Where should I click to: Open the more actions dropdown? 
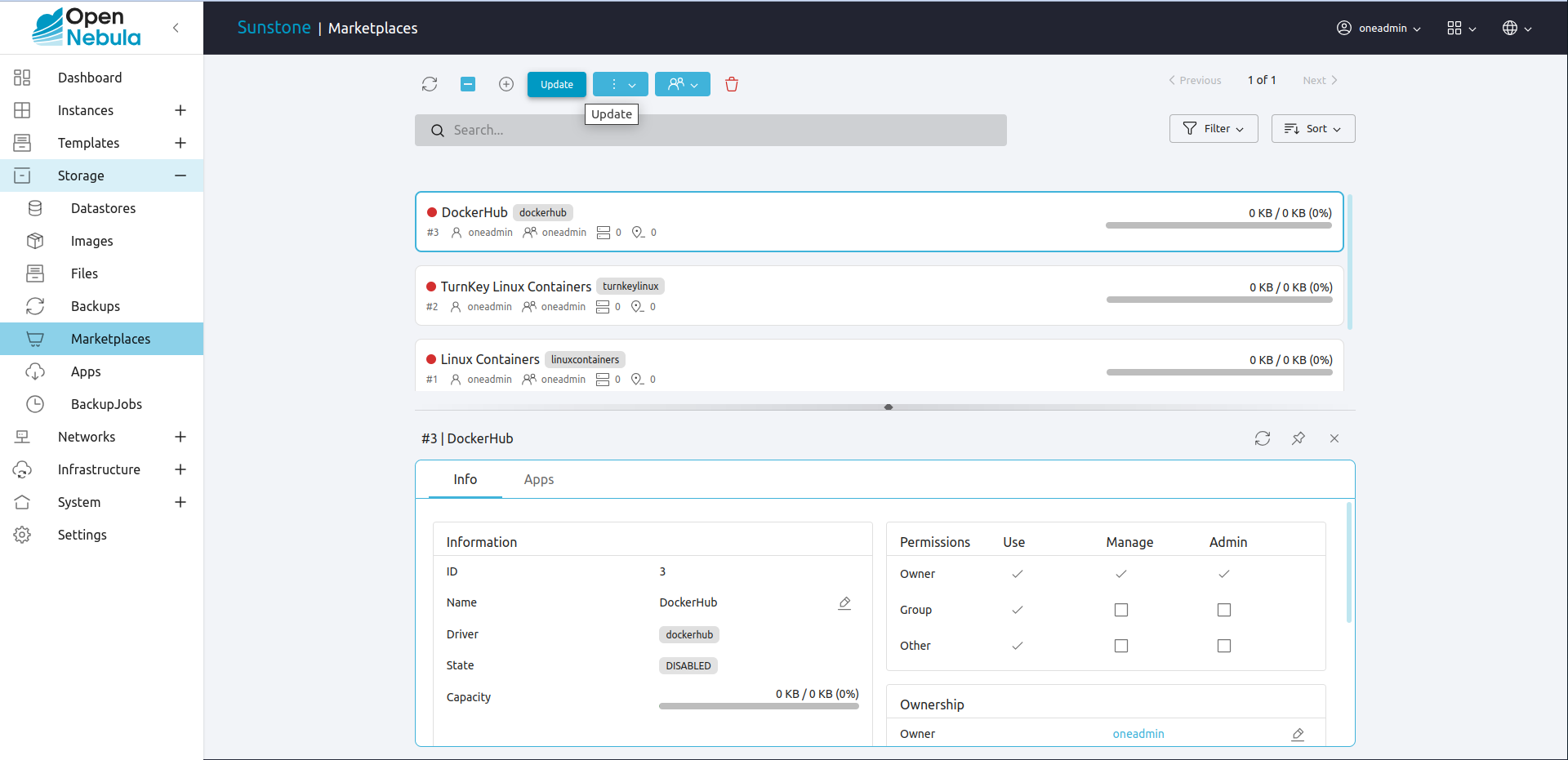[621, 84]
